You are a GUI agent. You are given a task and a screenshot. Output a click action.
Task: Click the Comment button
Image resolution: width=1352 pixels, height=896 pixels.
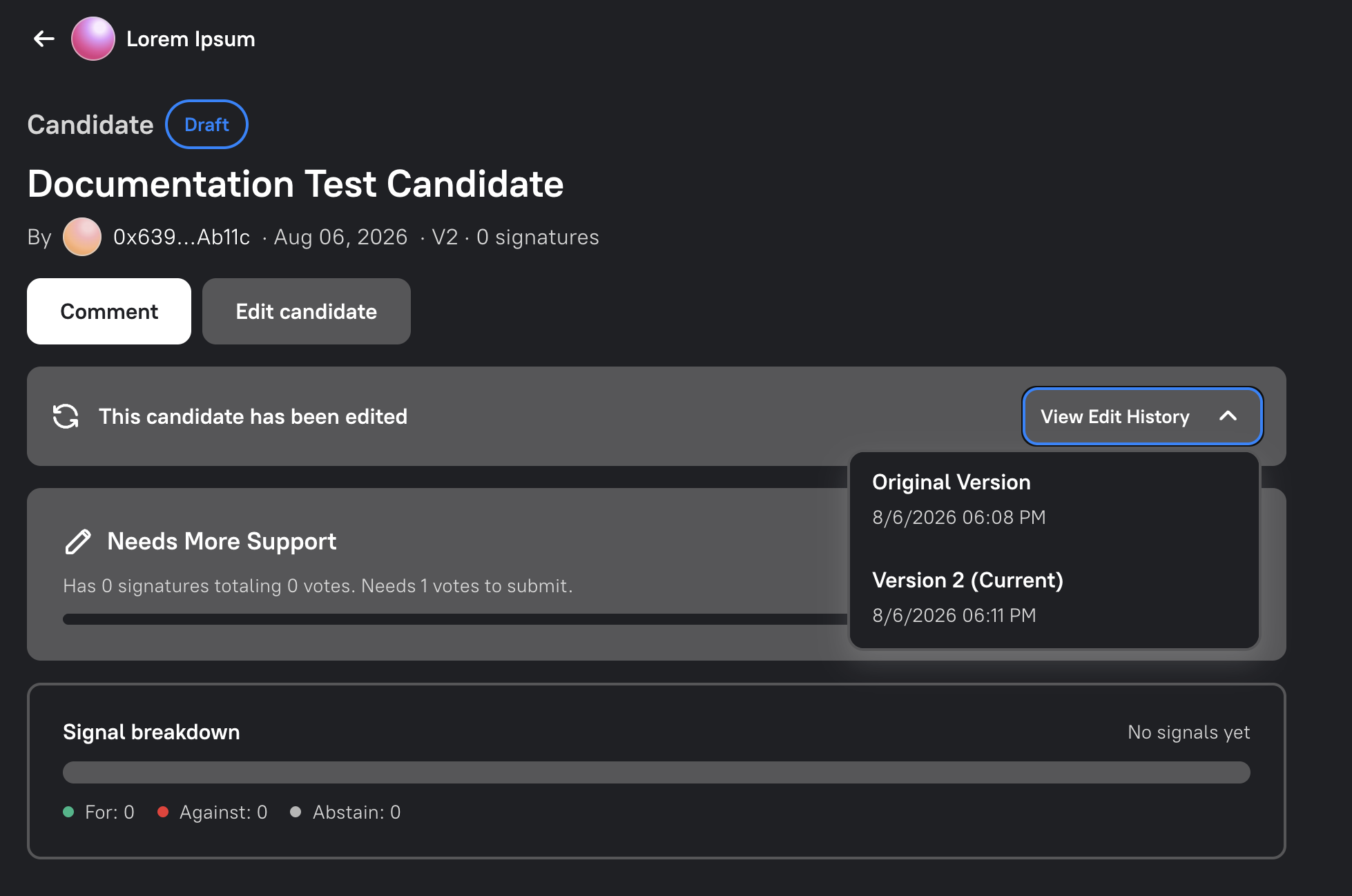(109, 311)
